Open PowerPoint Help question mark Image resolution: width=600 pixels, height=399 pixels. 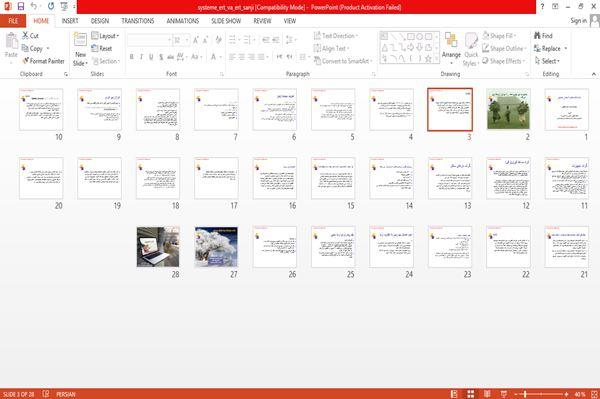[542, 6]
